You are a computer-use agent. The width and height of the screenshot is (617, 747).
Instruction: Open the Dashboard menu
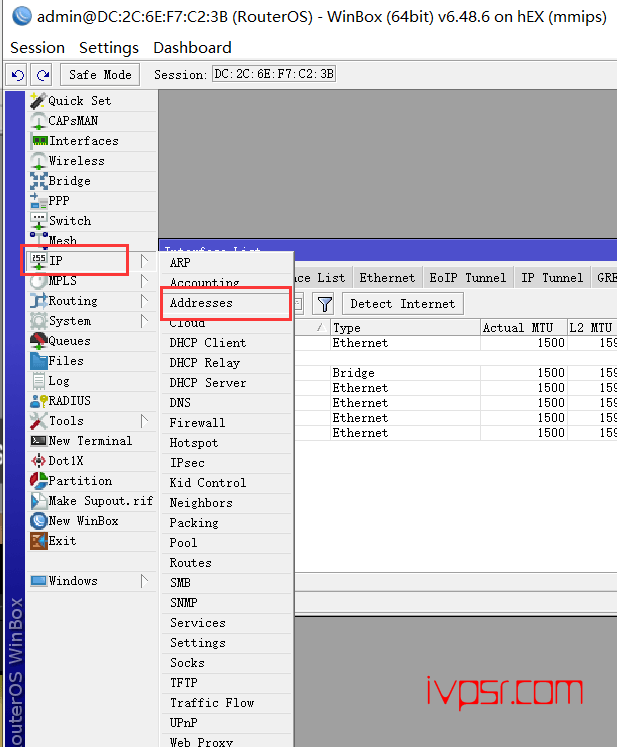(x=192, y=48)
